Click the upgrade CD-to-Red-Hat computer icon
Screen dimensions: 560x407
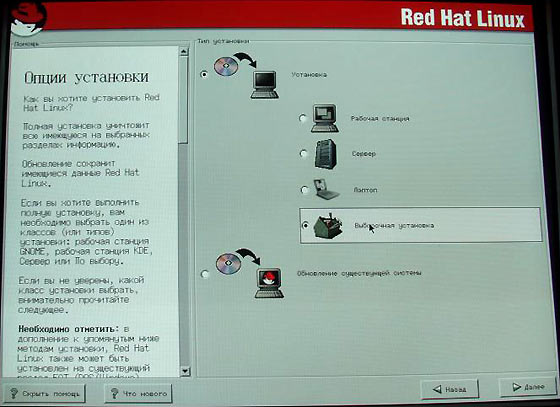tap(250, 273)
